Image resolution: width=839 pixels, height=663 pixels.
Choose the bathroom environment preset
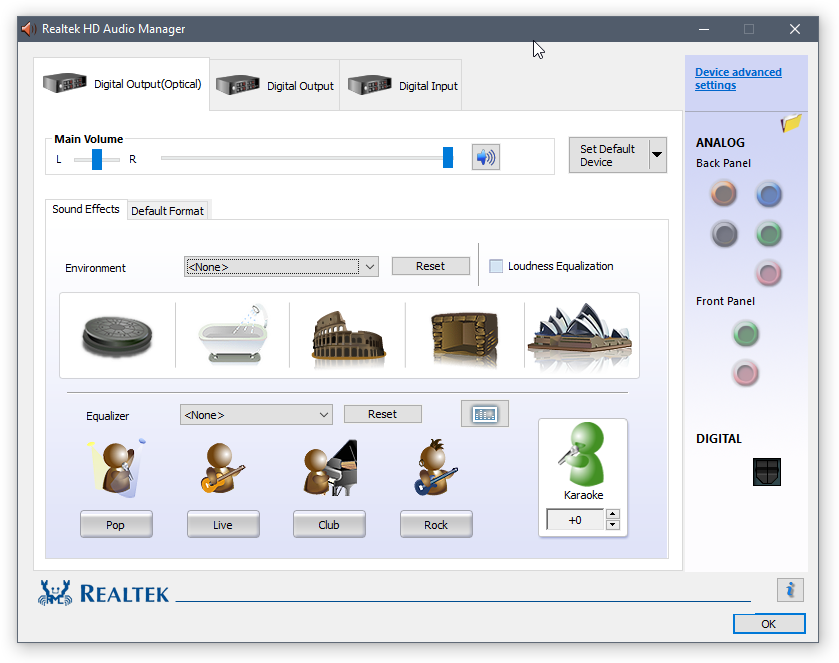[x=233, y=334]
